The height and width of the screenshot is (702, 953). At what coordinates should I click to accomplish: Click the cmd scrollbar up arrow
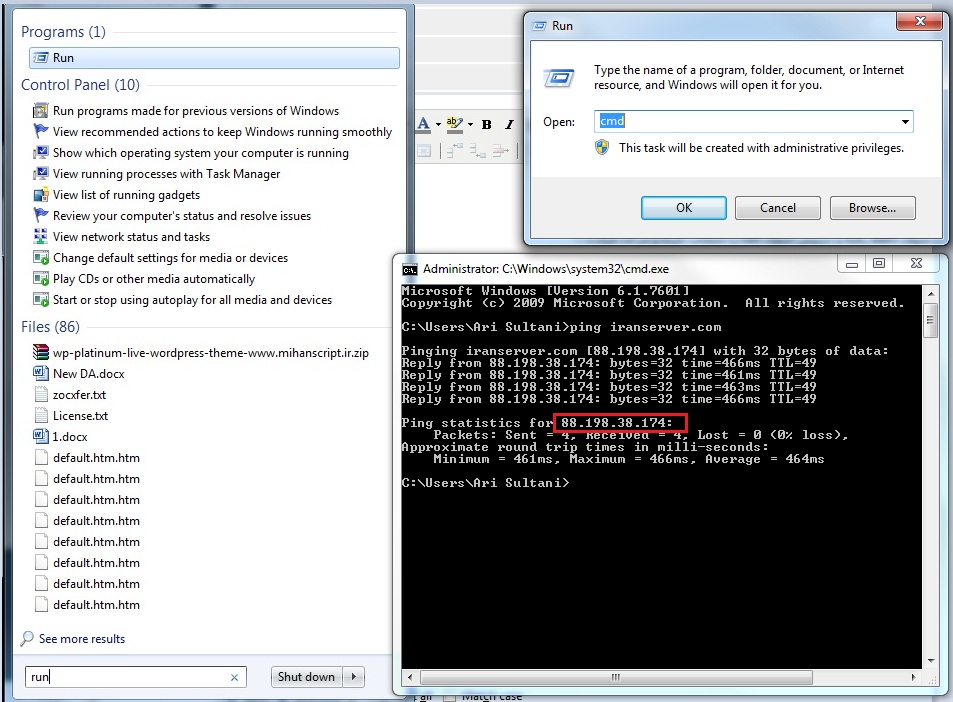point(930,294)
